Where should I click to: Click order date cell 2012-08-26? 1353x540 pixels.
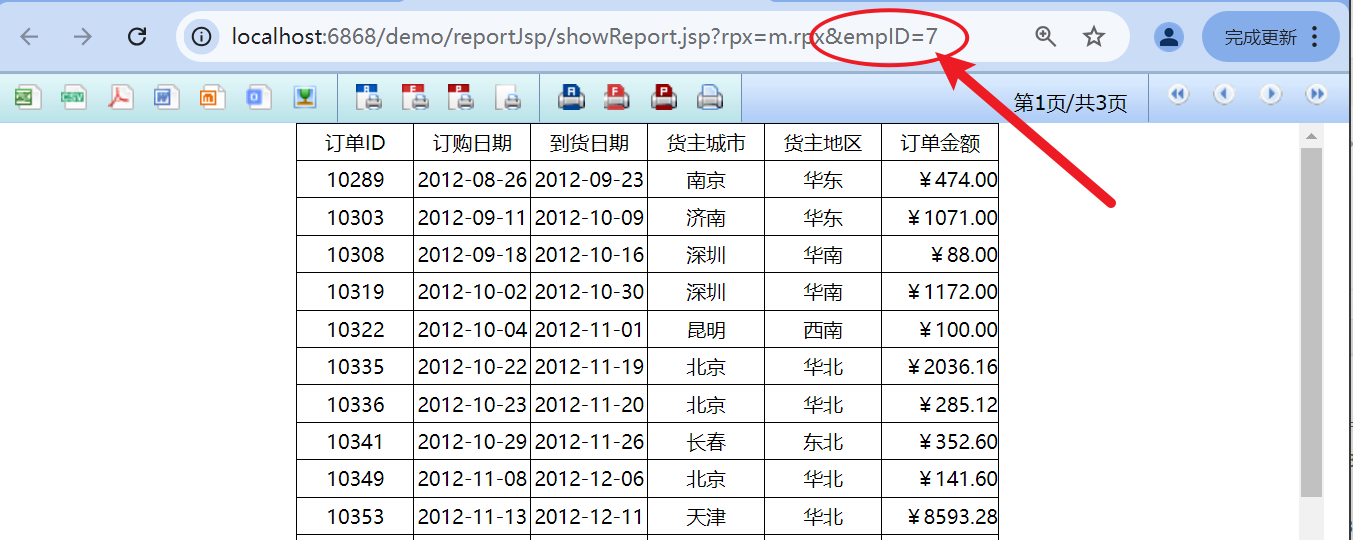click(472, 180)
